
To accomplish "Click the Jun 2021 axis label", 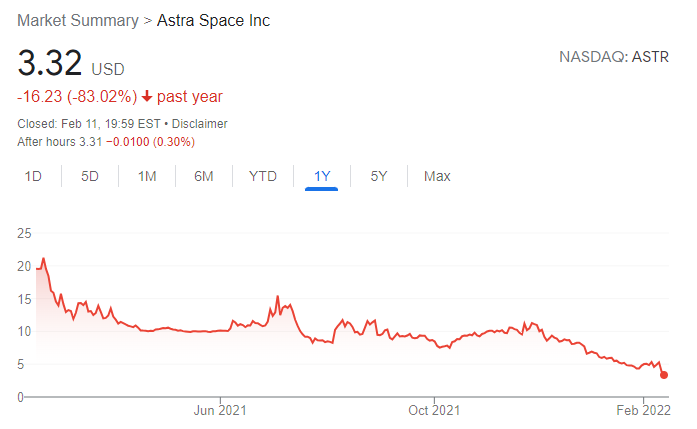I will pos(219,410).
